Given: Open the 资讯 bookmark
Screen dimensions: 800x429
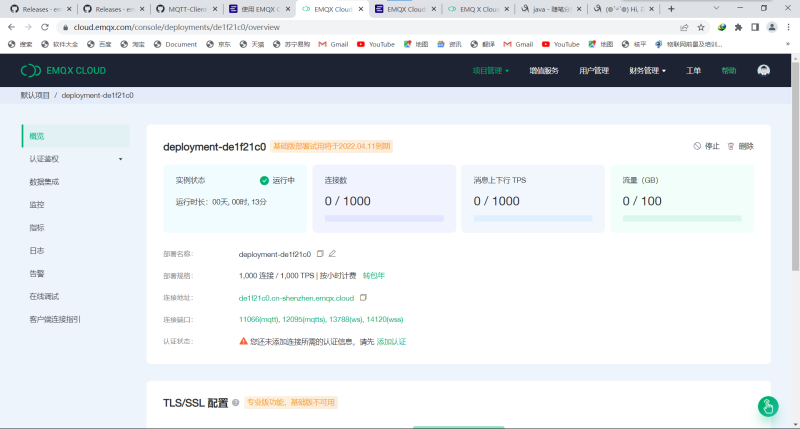Looking at the screenshot, I should click(x=449, y=44).
